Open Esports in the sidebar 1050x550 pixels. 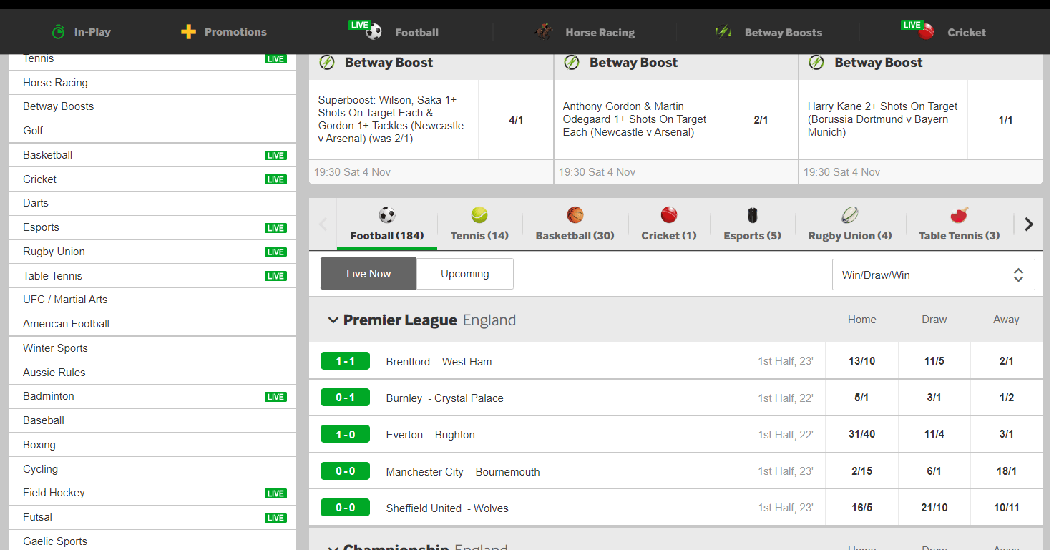(x=153, y=227)
